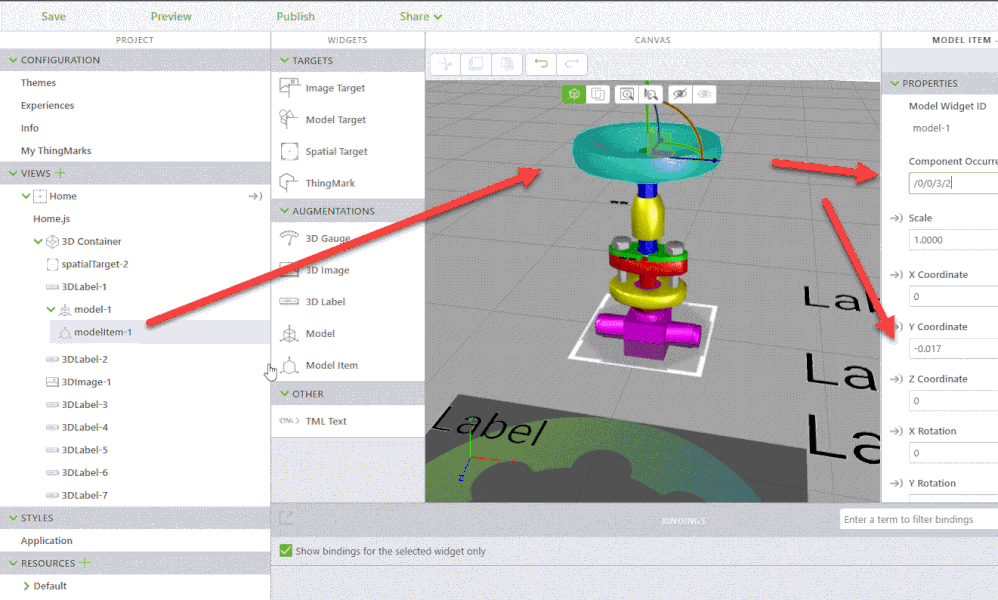Collapse the STYLES section

(13, 518)
